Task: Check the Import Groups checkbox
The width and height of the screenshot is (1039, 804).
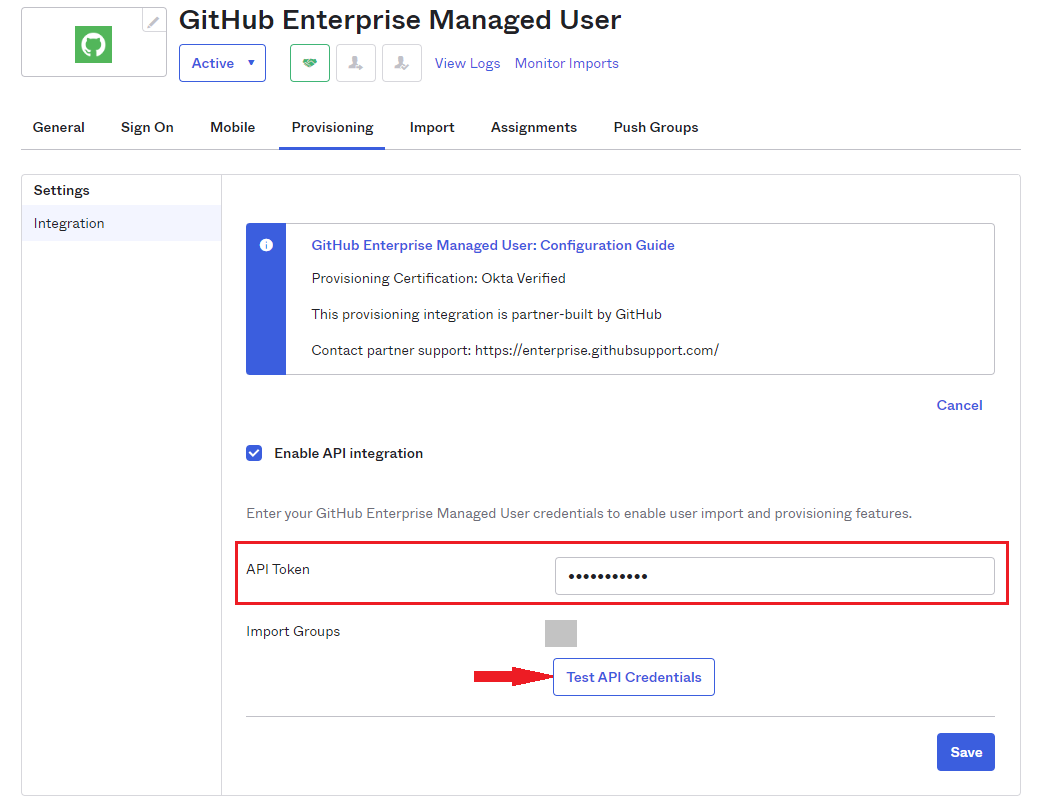Action: pos(560,633)
